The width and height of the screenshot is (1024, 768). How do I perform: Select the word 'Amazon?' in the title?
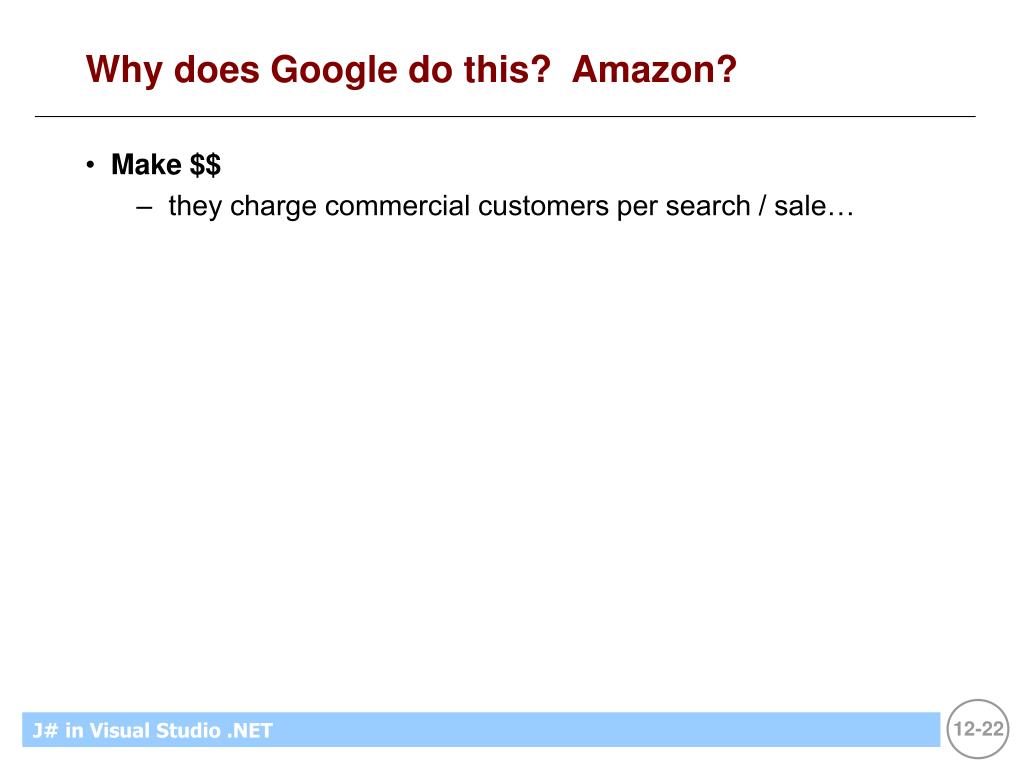[654, 69]
